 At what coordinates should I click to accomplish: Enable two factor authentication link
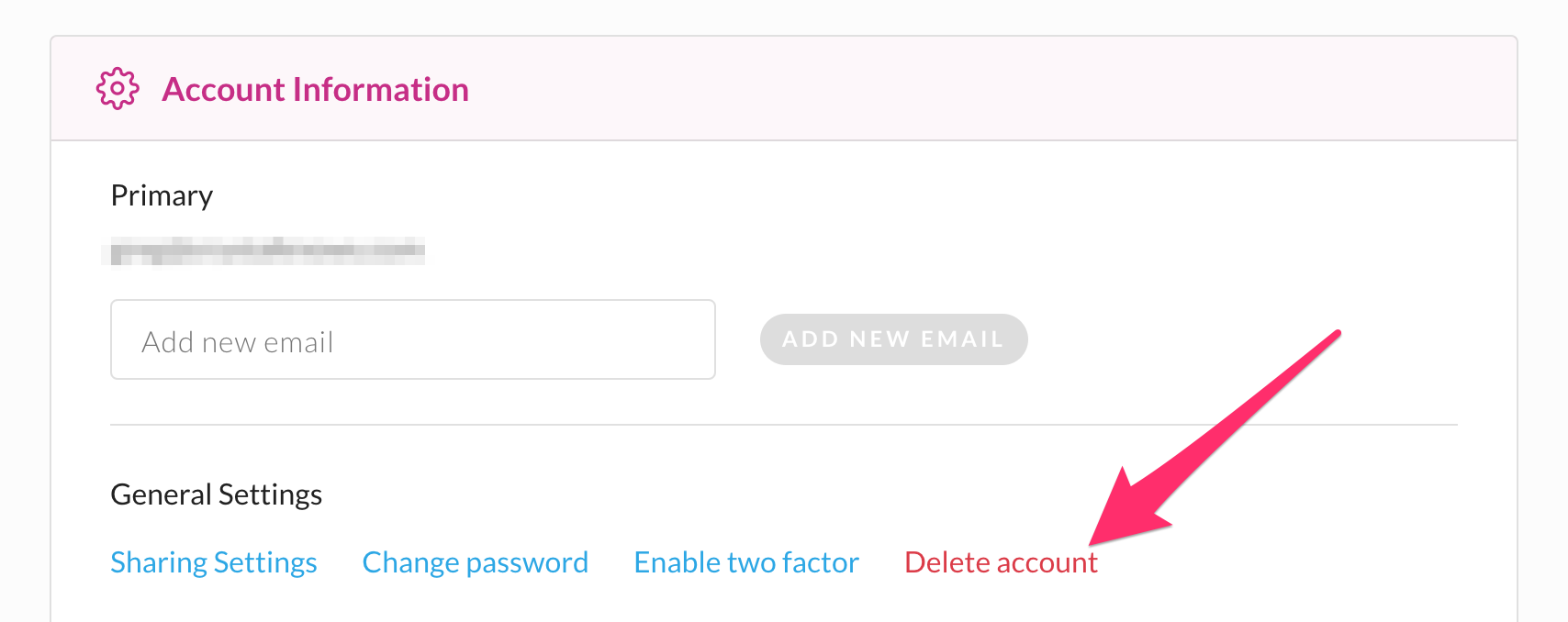[746, 562]
